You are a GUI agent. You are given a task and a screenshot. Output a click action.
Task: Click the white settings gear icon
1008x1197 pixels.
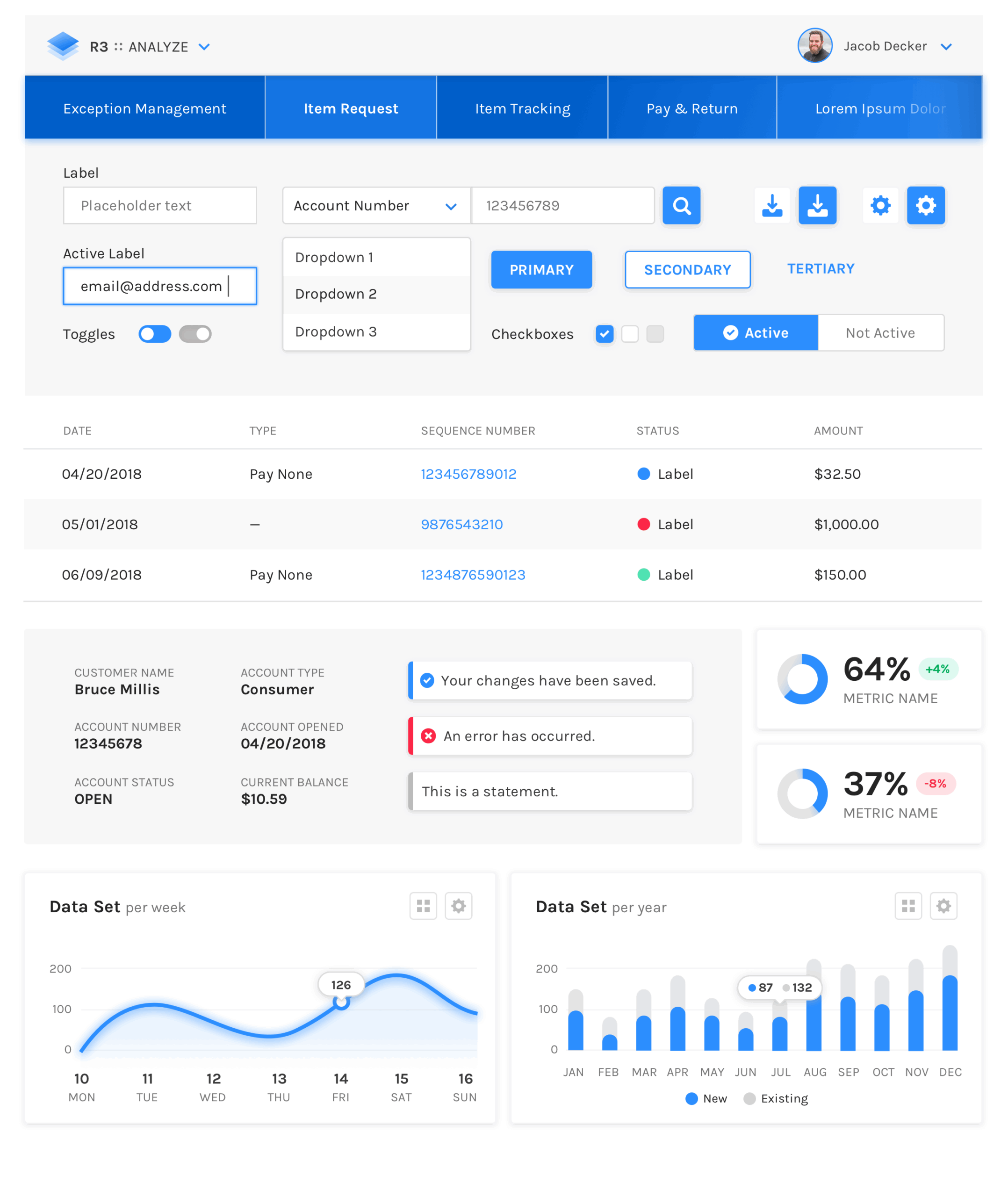[x=880, y=205]
